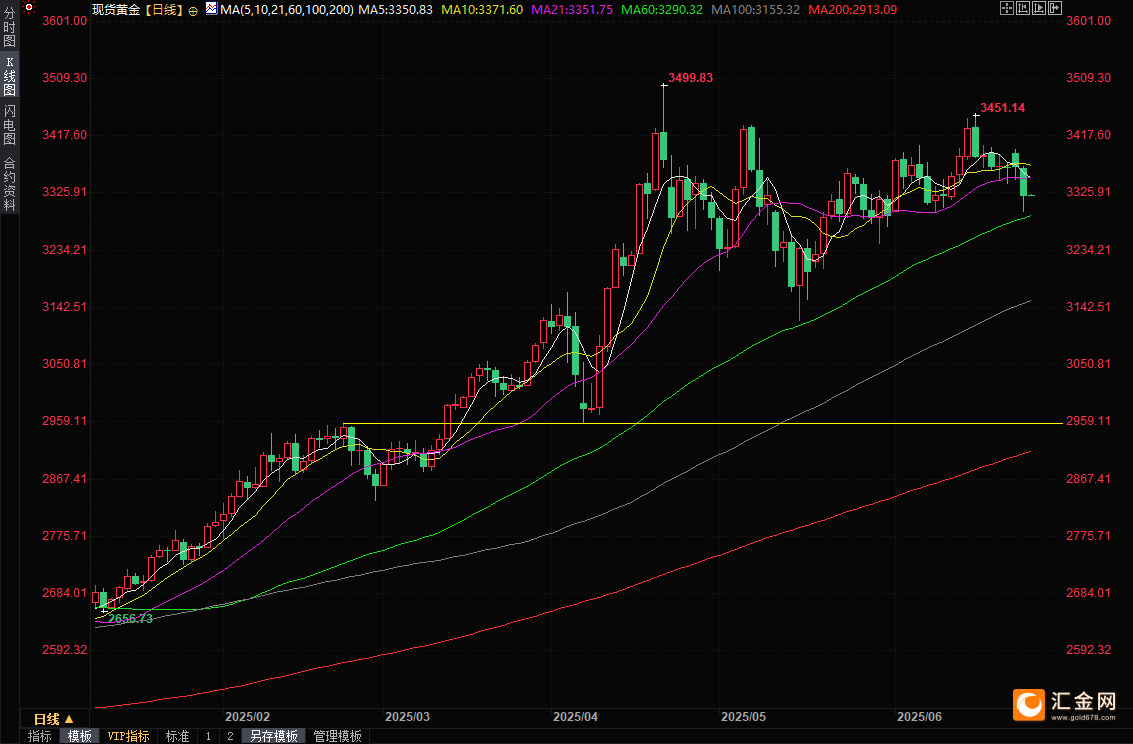Open the 闪电图 side tab
This screenshot has height=744, width=1133.
coord(9,125)
